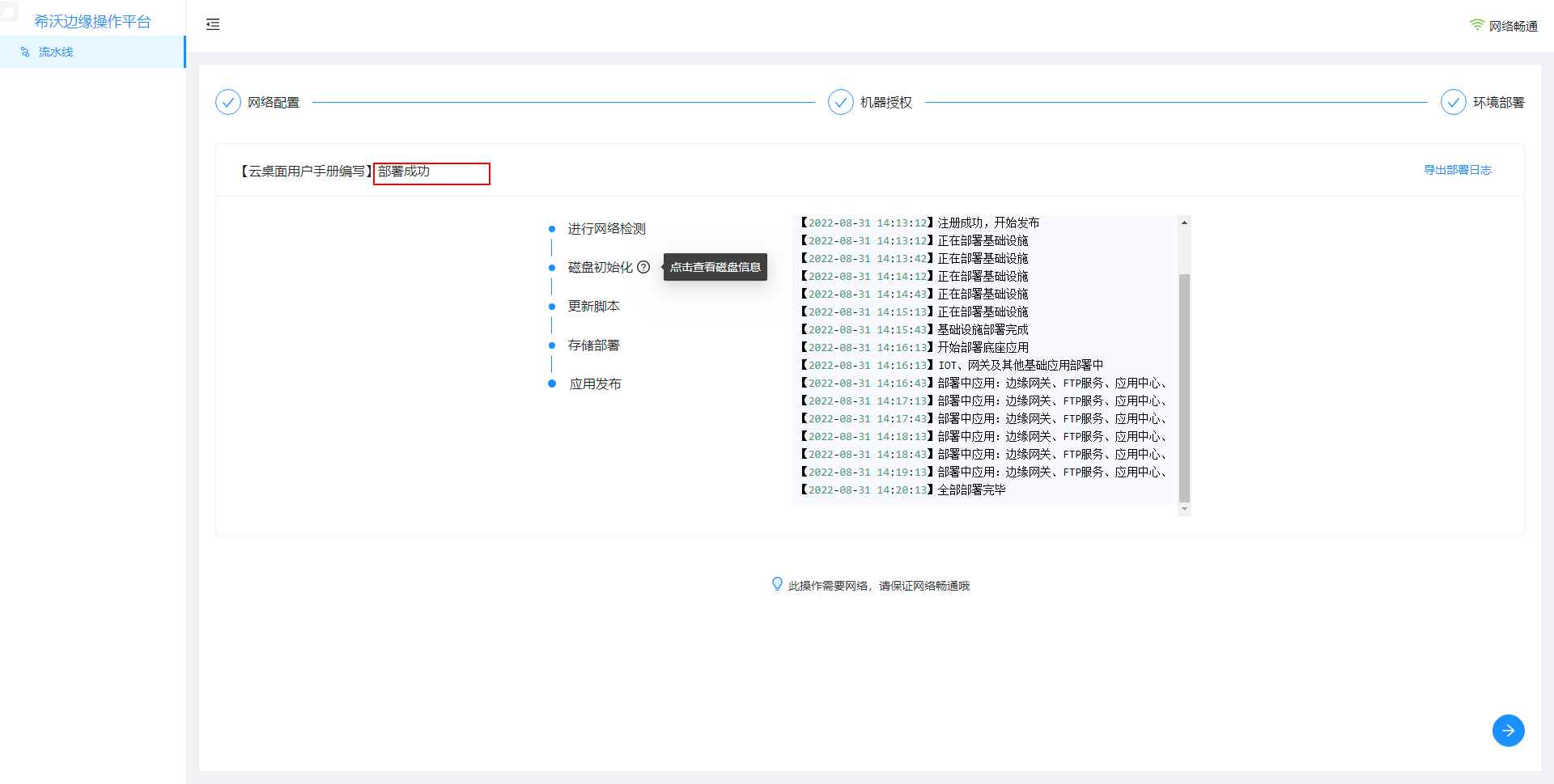This screenshot has height=784, width=1554.
Task: Click 导出部署日志 export link
Action: (1457, 170)
